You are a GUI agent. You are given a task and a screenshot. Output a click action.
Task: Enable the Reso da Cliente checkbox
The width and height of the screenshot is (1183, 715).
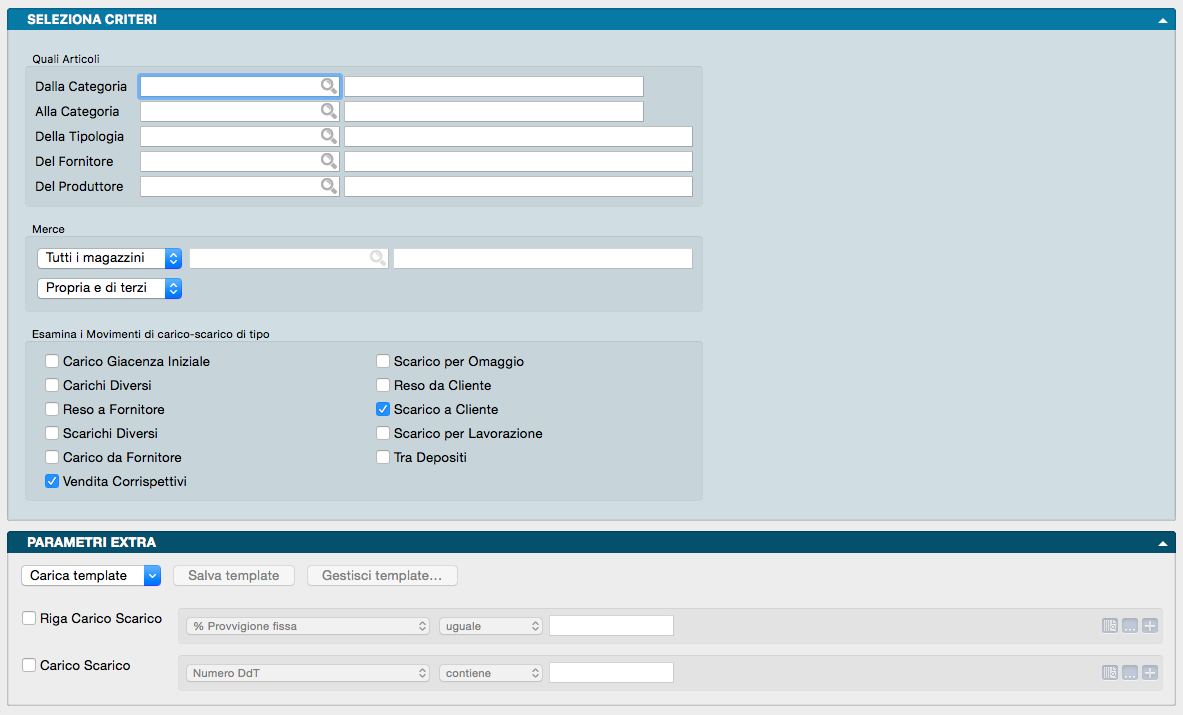(383, 385)
